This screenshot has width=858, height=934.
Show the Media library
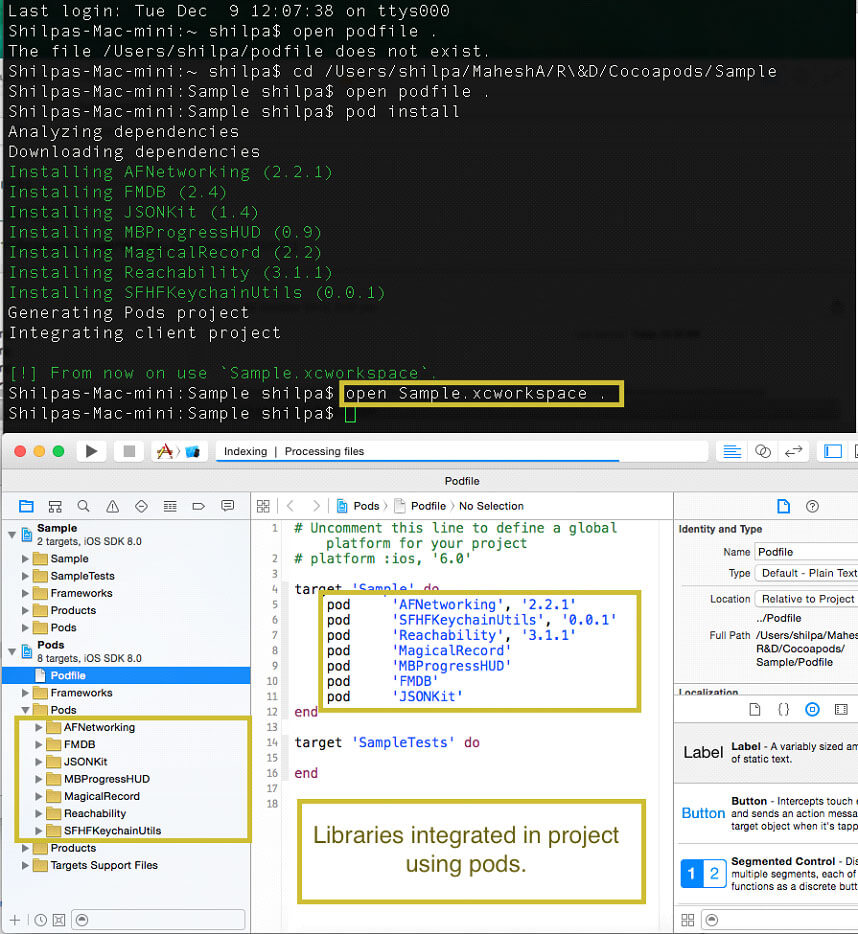841,709
